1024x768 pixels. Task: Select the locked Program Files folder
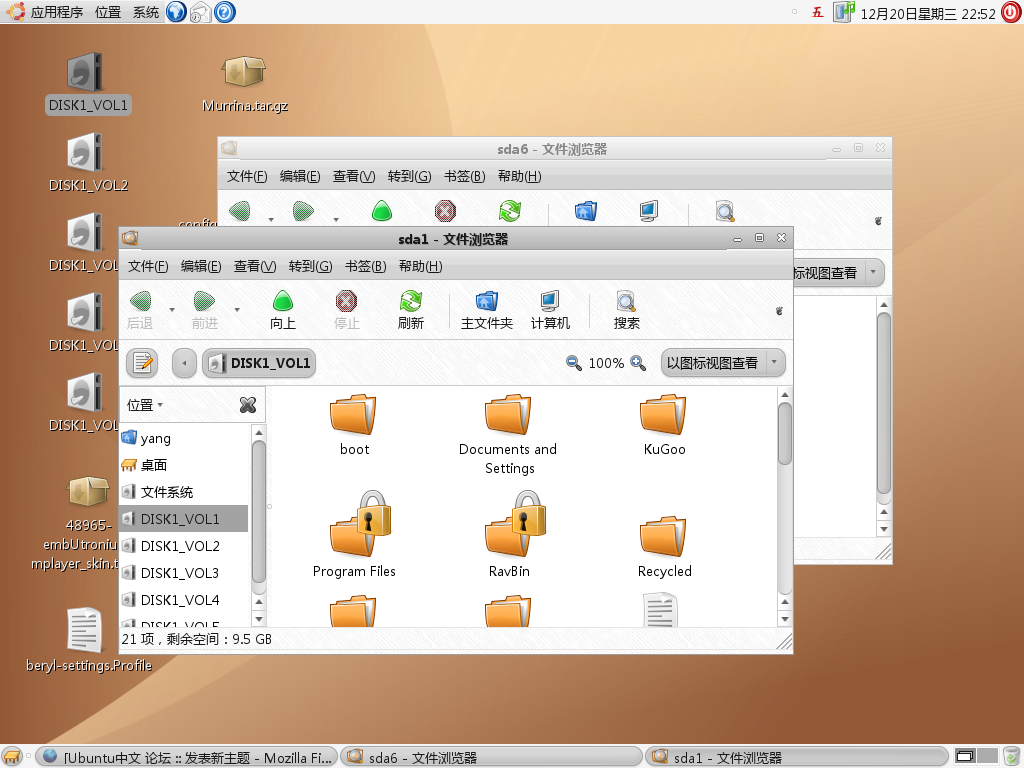(x=354, y=535)
